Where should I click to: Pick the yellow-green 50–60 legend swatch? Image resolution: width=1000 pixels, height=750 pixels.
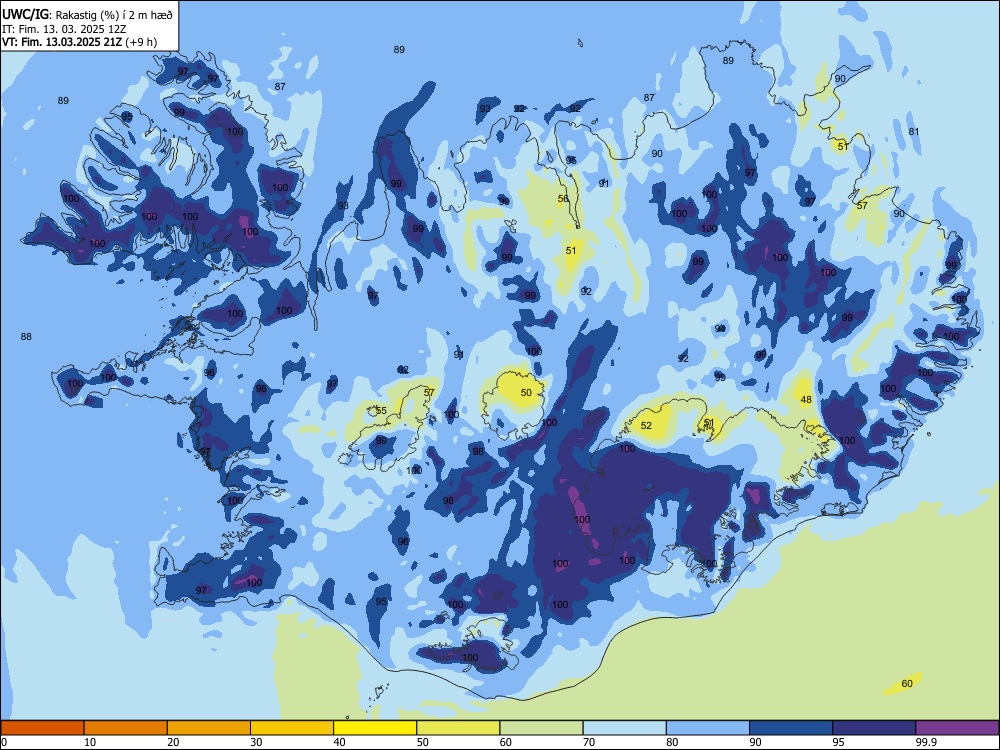458,728
